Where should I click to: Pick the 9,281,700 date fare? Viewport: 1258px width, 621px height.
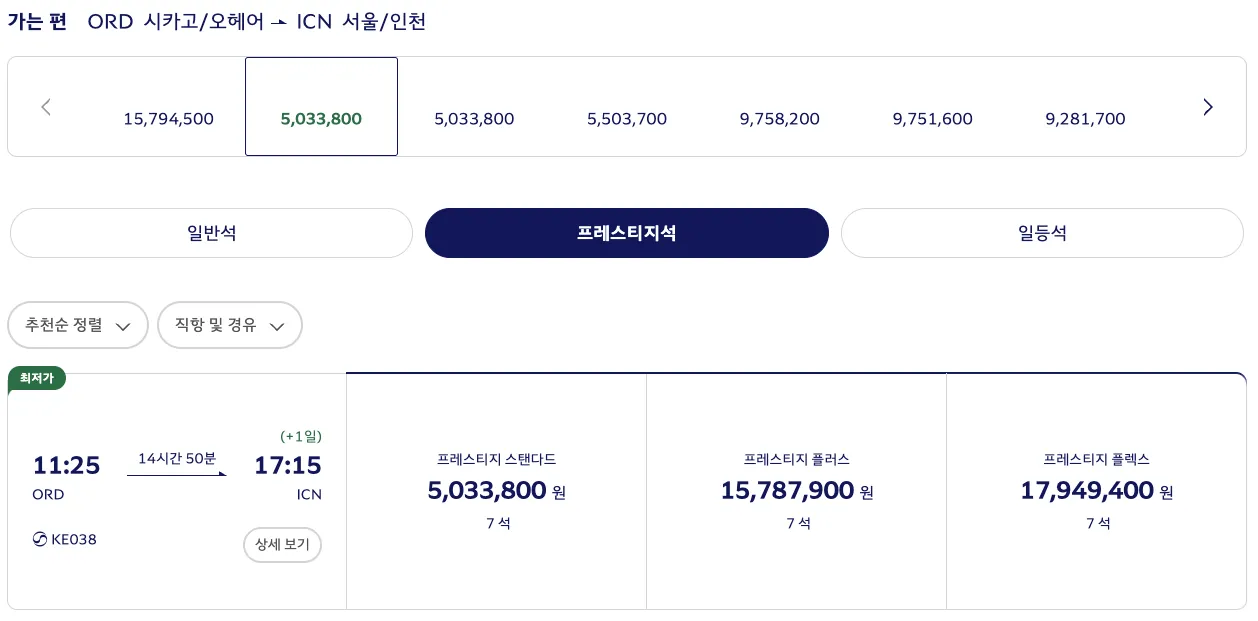(1085, 119)
